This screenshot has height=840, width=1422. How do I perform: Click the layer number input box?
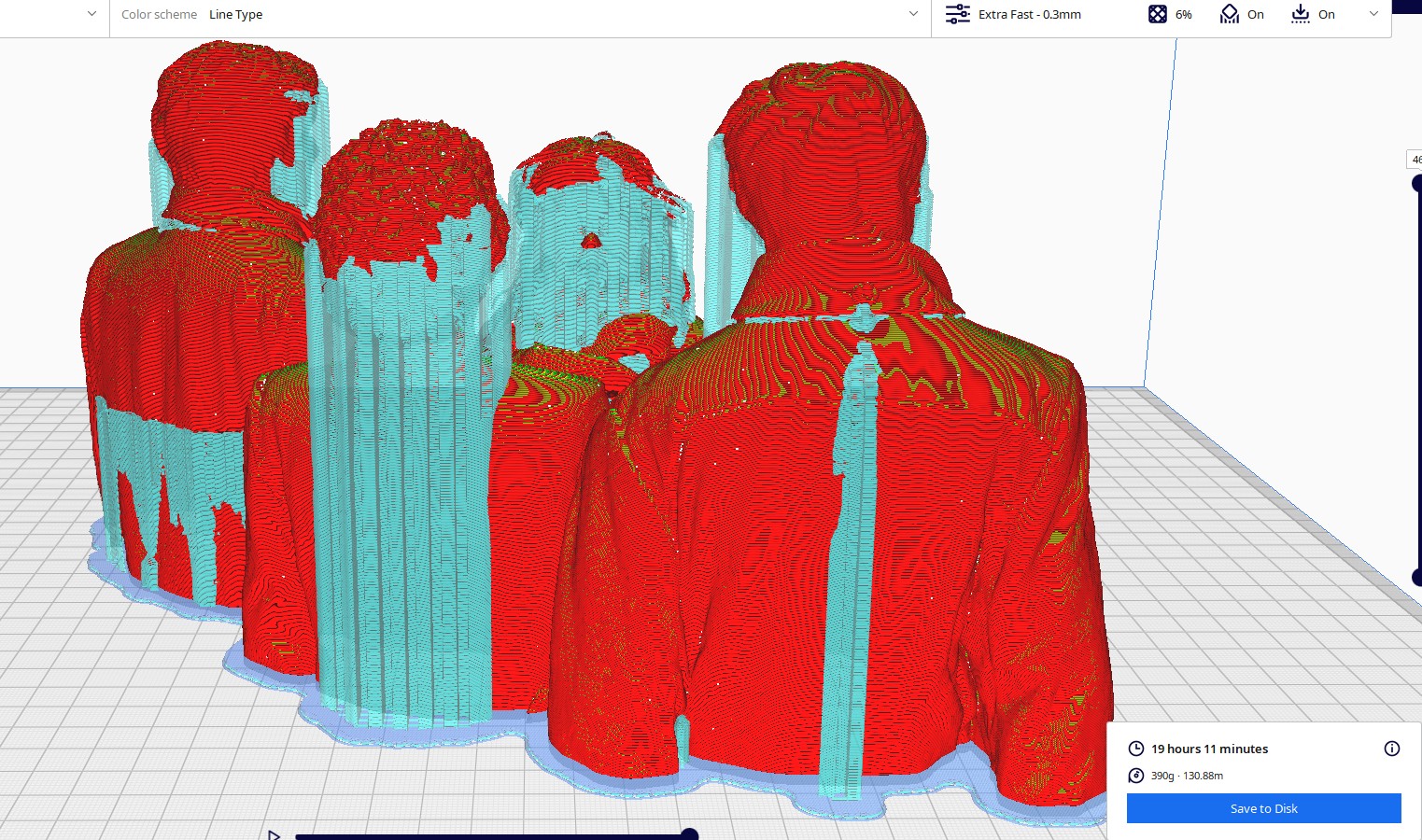pyautogui.click(x=1415, y=160)
